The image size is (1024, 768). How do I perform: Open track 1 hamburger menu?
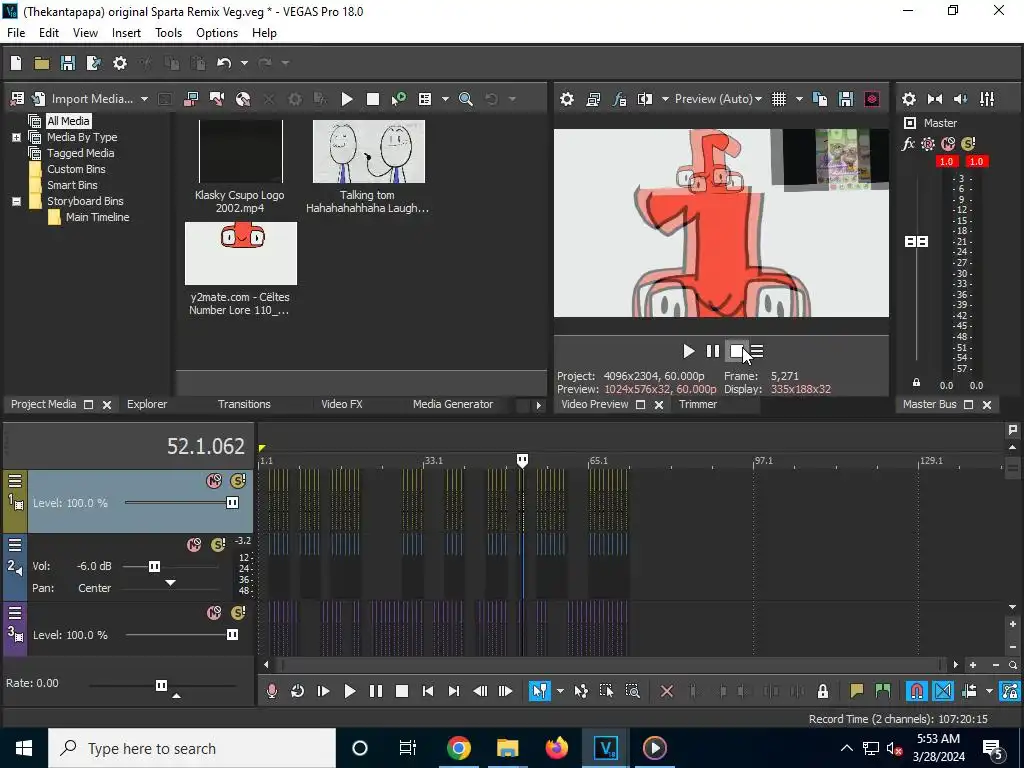pyautogui.click(x=15, y=481)
